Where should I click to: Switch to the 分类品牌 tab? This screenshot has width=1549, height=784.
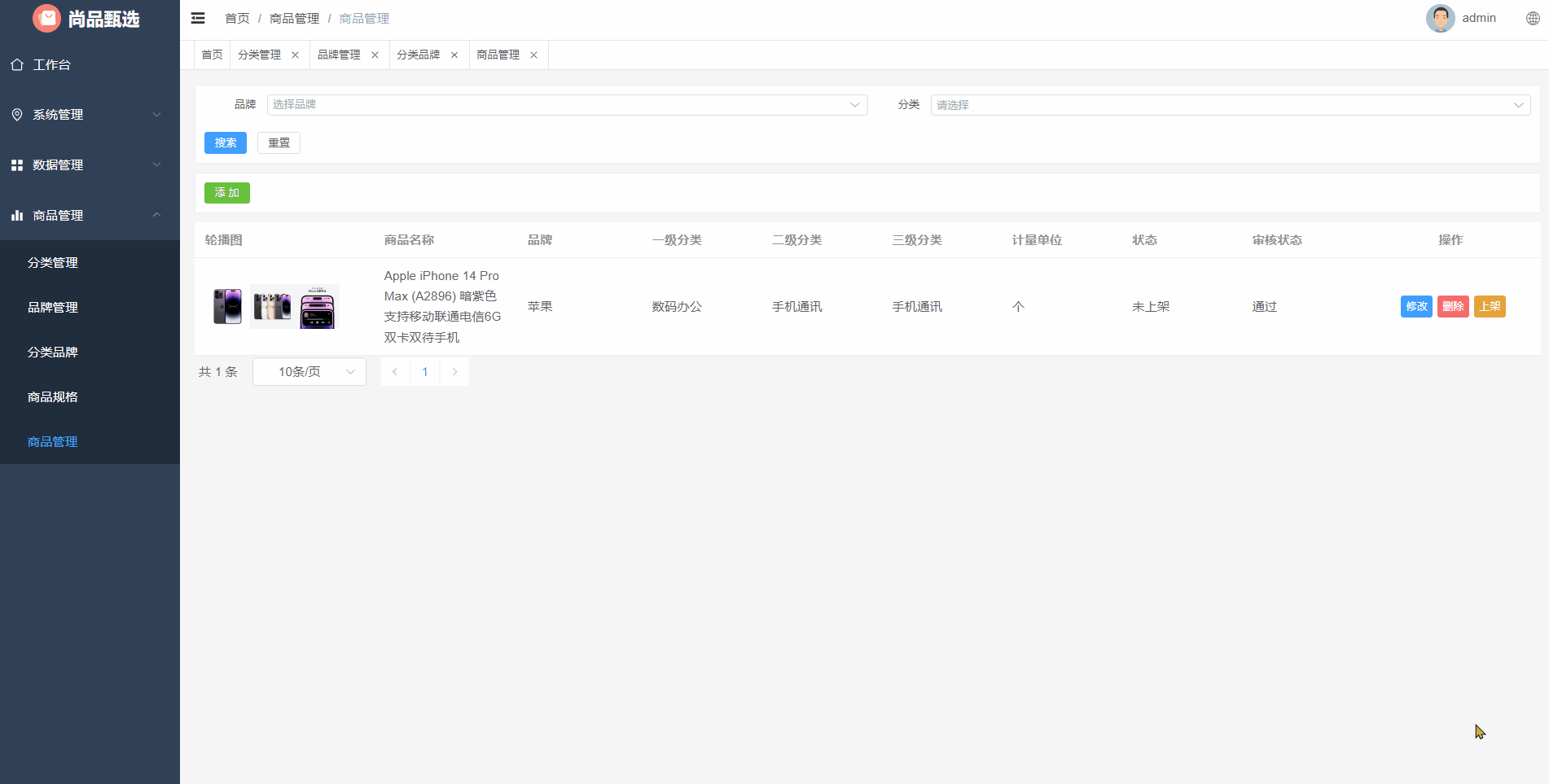pos(419,55)
